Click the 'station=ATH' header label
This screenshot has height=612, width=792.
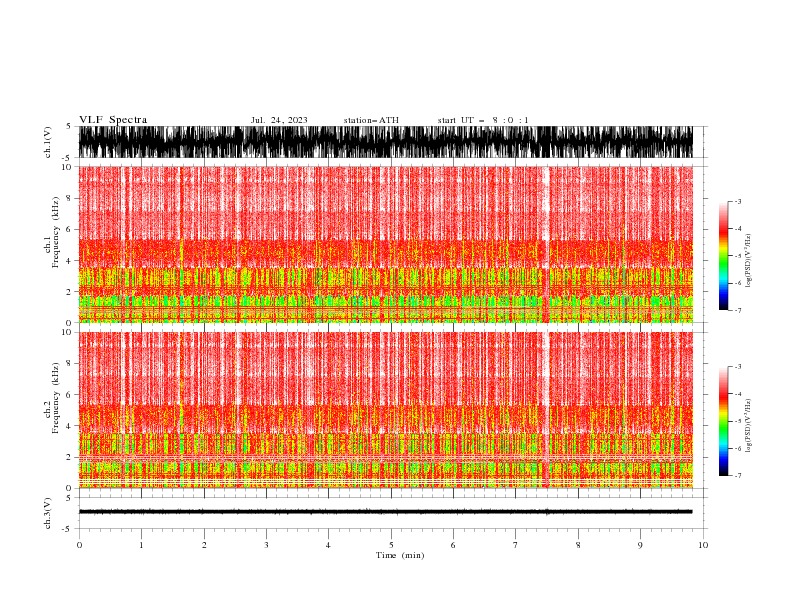tap(371, 120)
